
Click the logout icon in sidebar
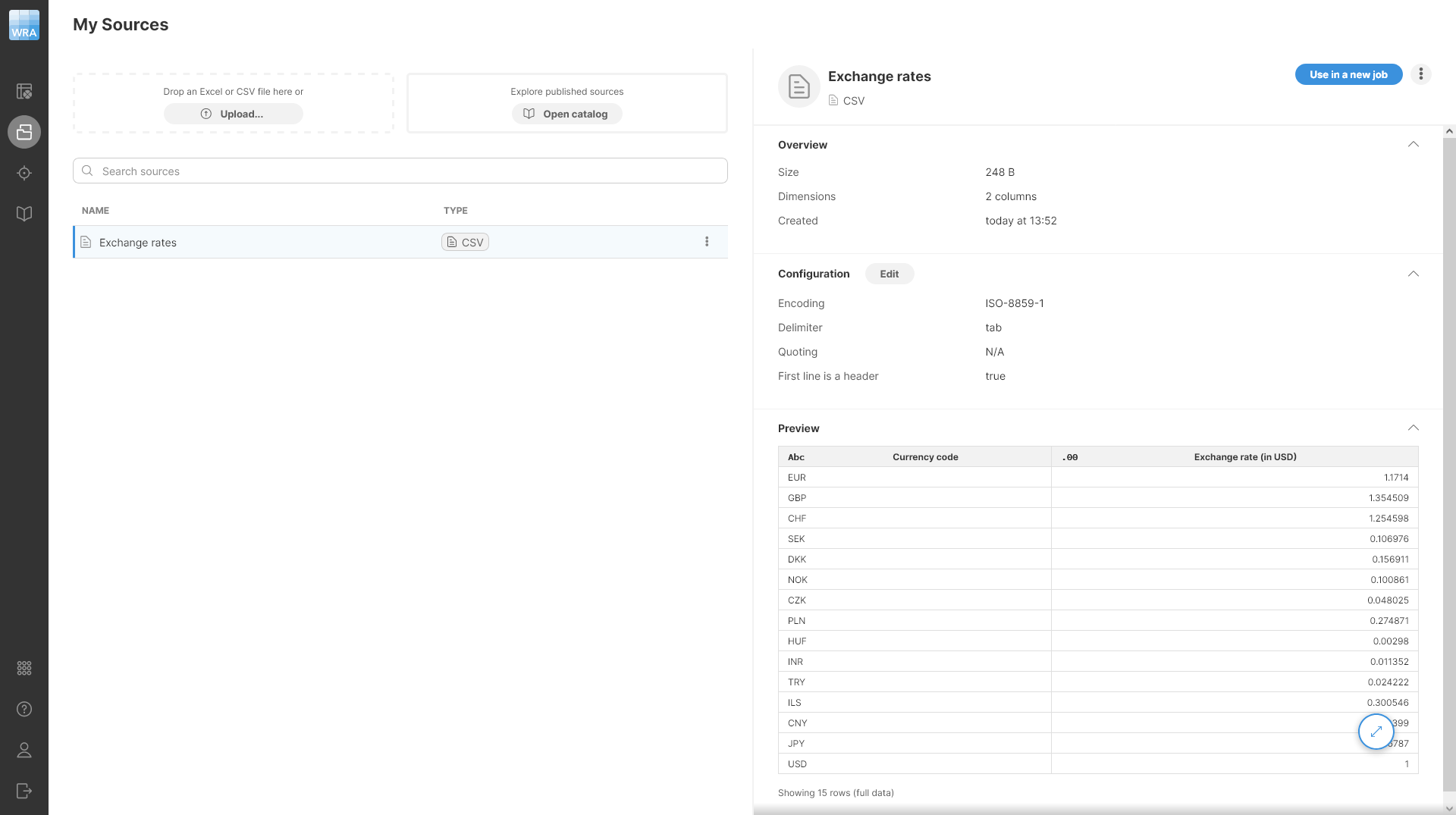point(24,791)
